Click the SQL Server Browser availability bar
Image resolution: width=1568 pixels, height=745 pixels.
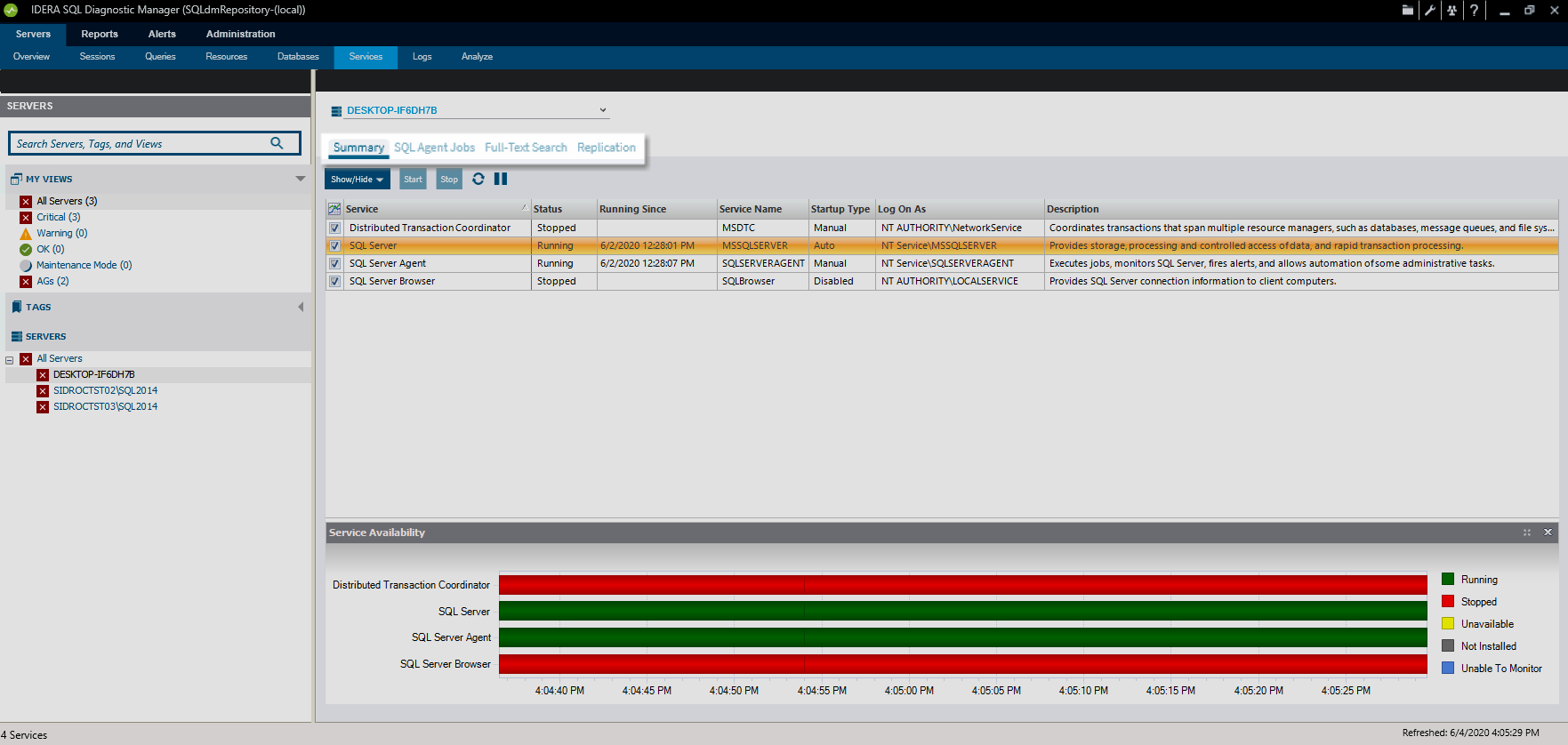[x=963, y=664]
